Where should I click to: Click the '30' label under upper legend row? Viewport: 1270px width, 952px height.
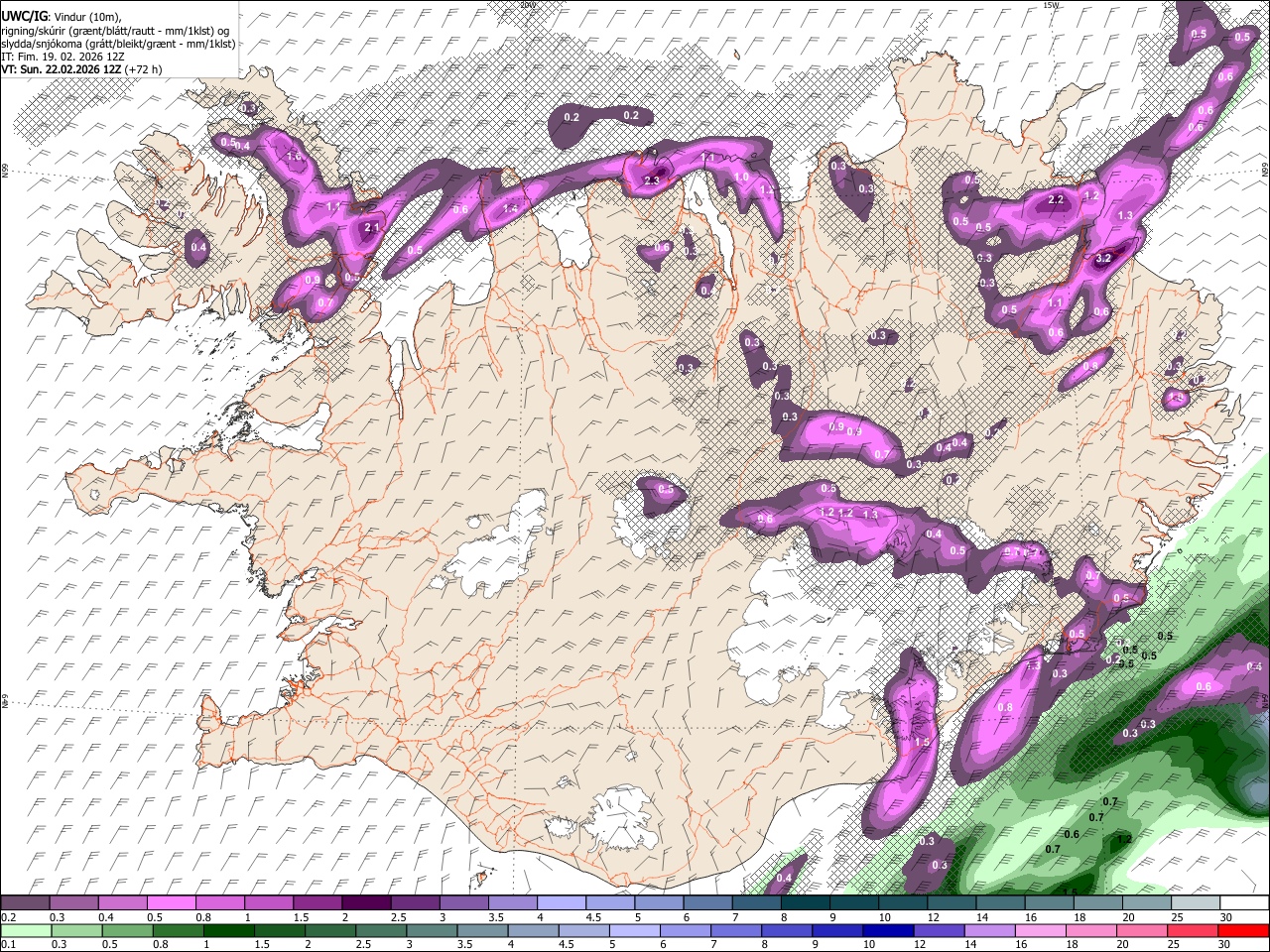click(1226, 917)
